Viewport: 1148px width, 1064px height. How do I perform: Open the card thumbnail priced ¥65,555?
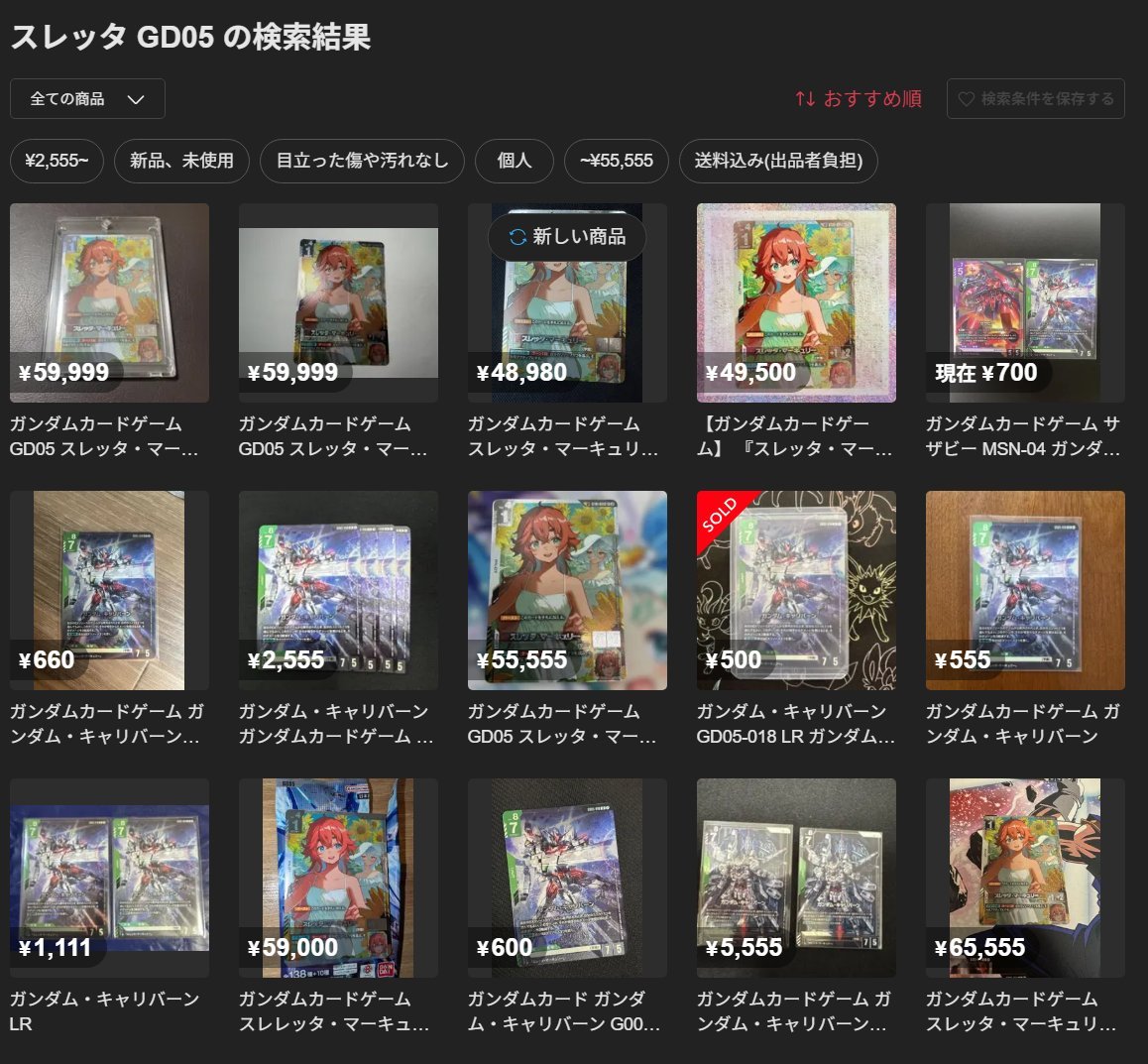(1025, 878)
